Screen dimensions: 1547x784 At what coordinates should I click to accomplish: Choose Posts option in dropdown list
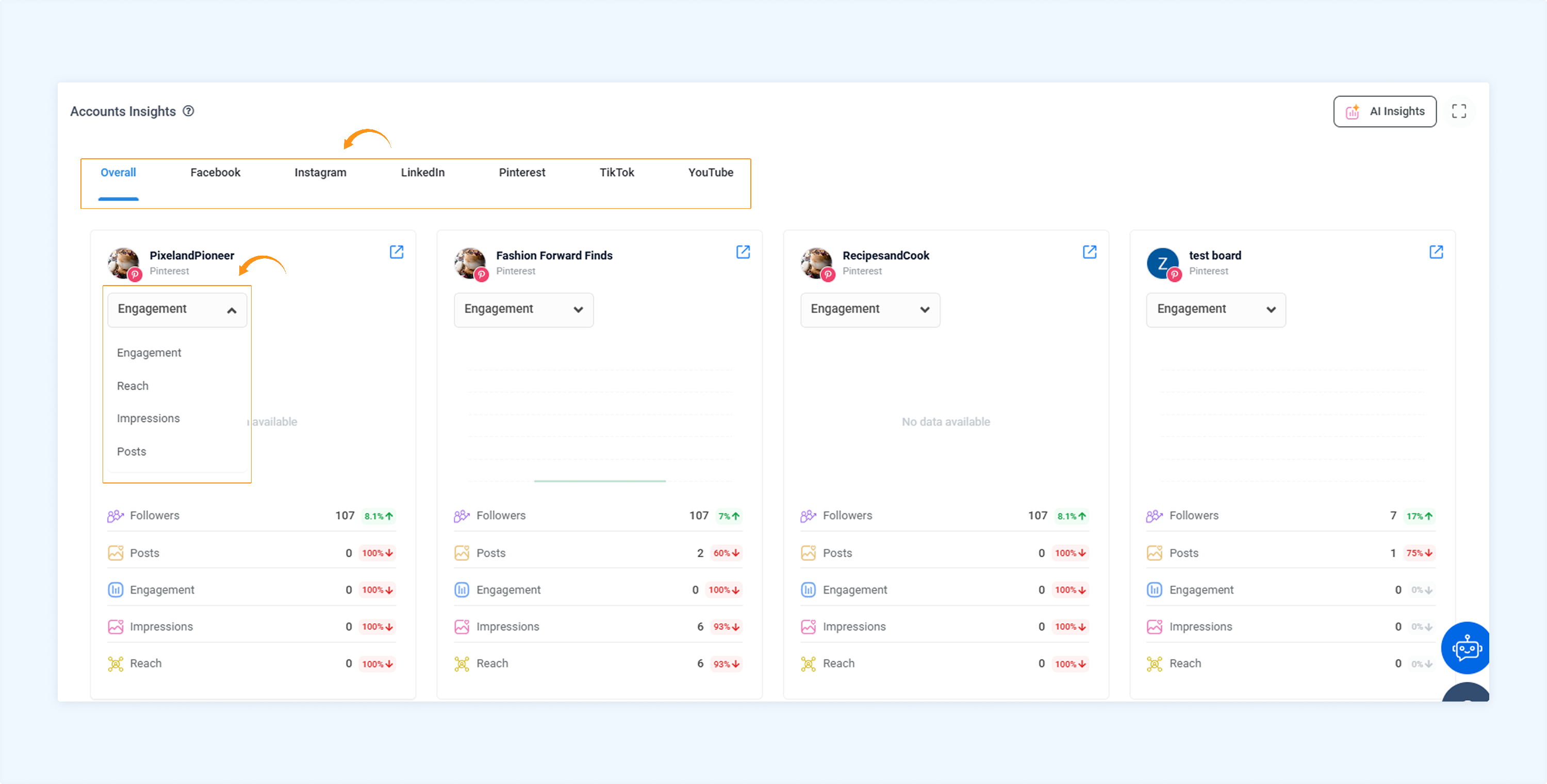[x=131, y=452]
